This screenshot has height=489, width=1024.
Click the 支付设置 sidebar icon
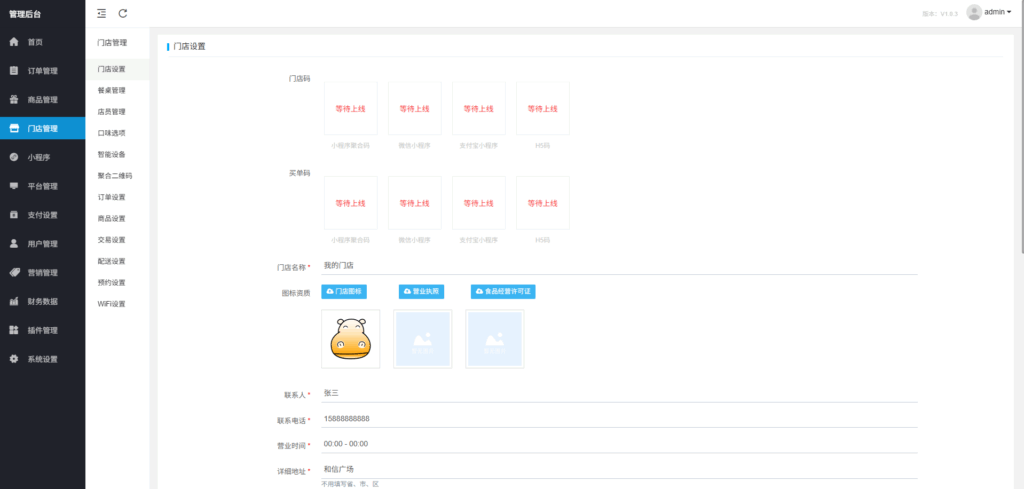pyautogui.click(x=14, y=215)
